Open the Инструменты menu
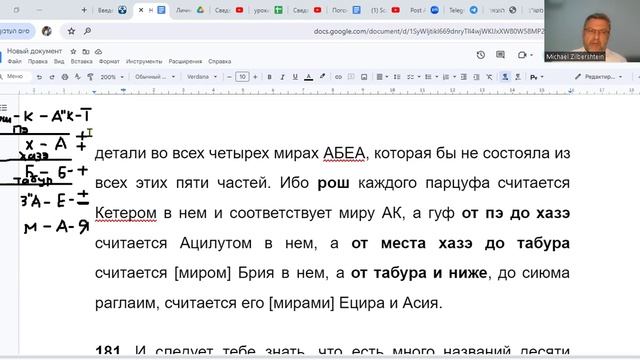The image size is (640, 360). coord(144,62)
